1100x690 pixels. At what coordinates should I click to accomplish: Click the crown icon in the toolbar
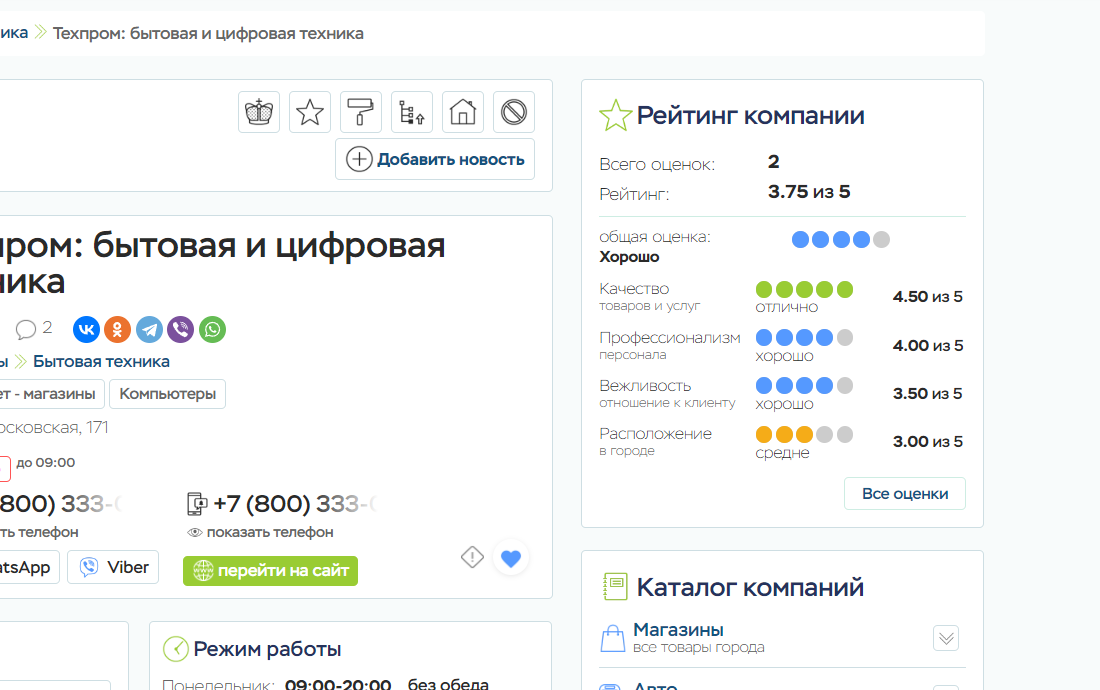(259, 112)
